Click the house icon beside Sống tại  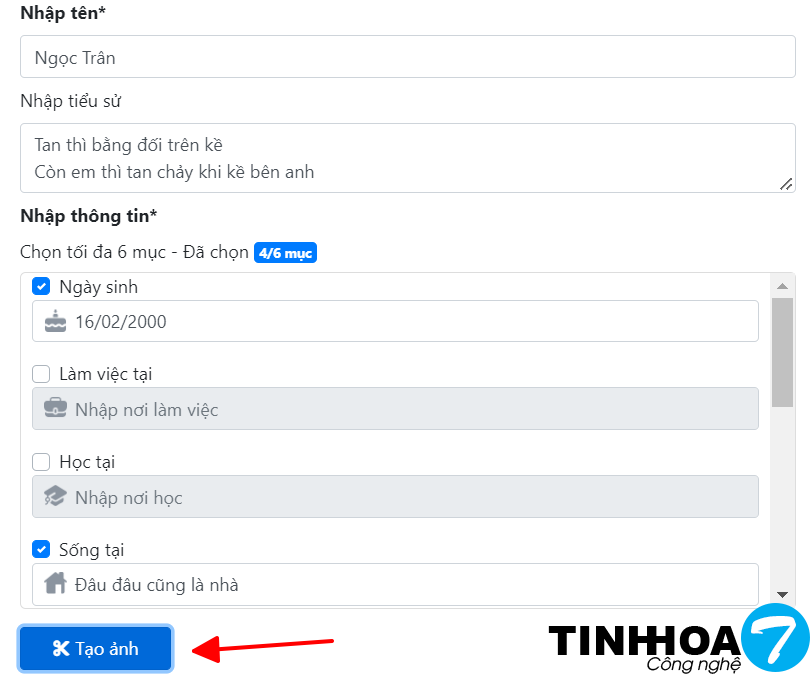tap(55, 583)
